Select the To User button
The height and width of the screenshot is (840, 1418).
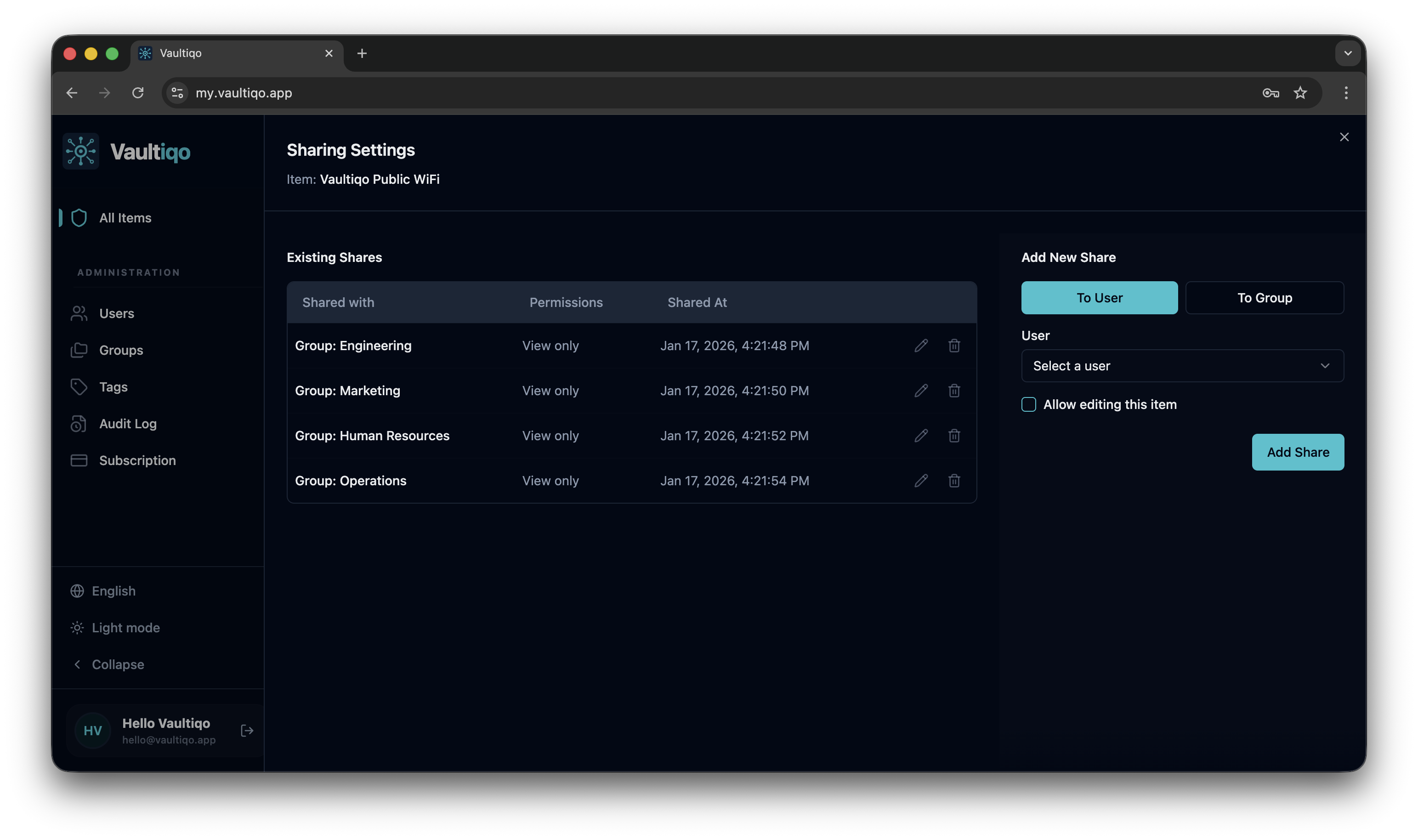pos(1099,298)
